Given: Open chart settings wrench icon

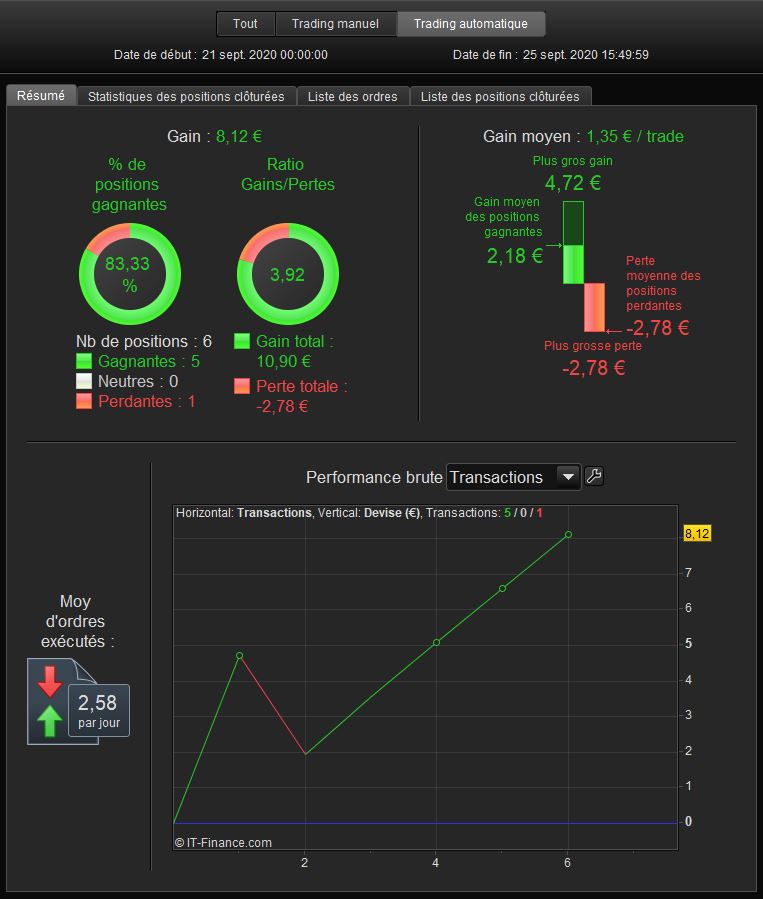Looking at the screenshot, I should point(594,476).
